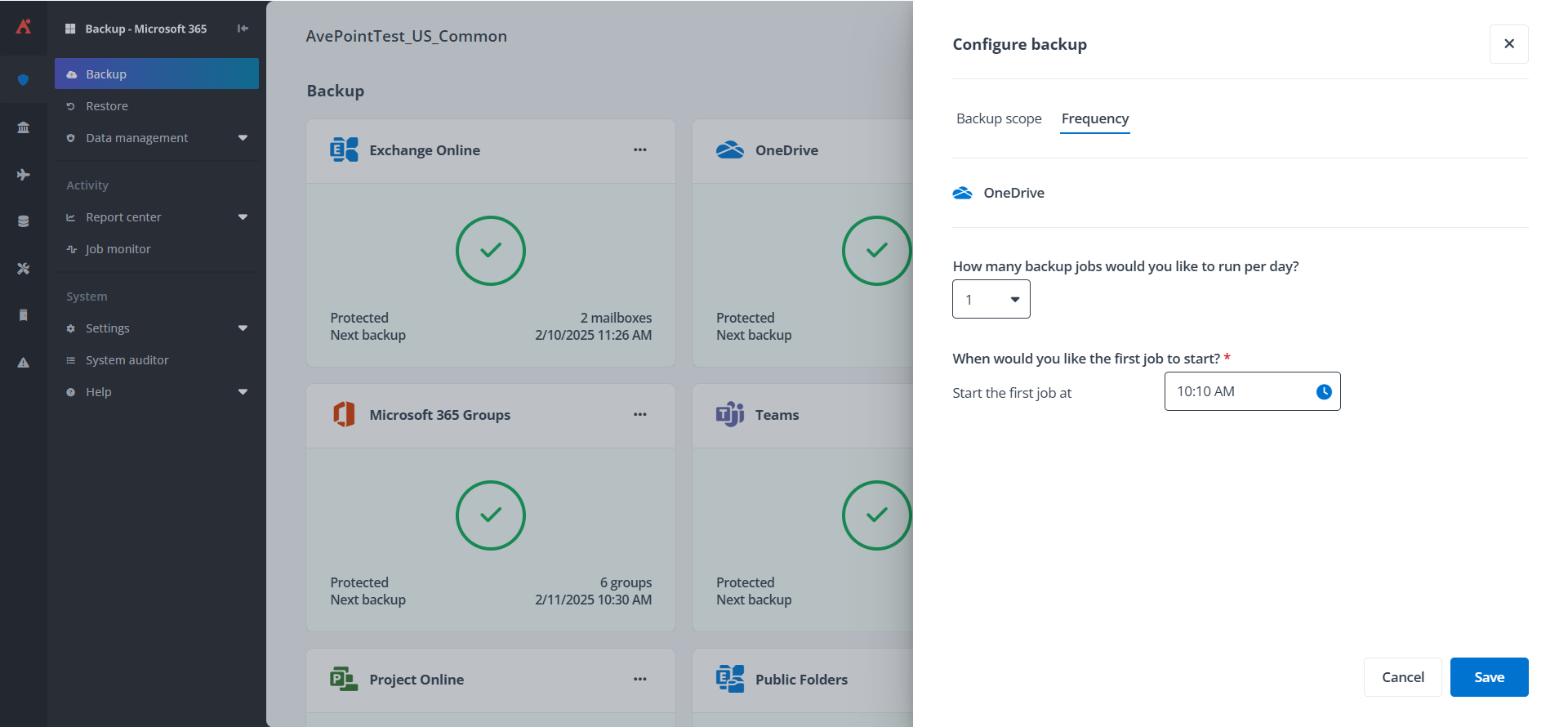Open the time picker clock icon
The width and height of the screenshot is (1568, 727).
click(x=1324, y=392)
